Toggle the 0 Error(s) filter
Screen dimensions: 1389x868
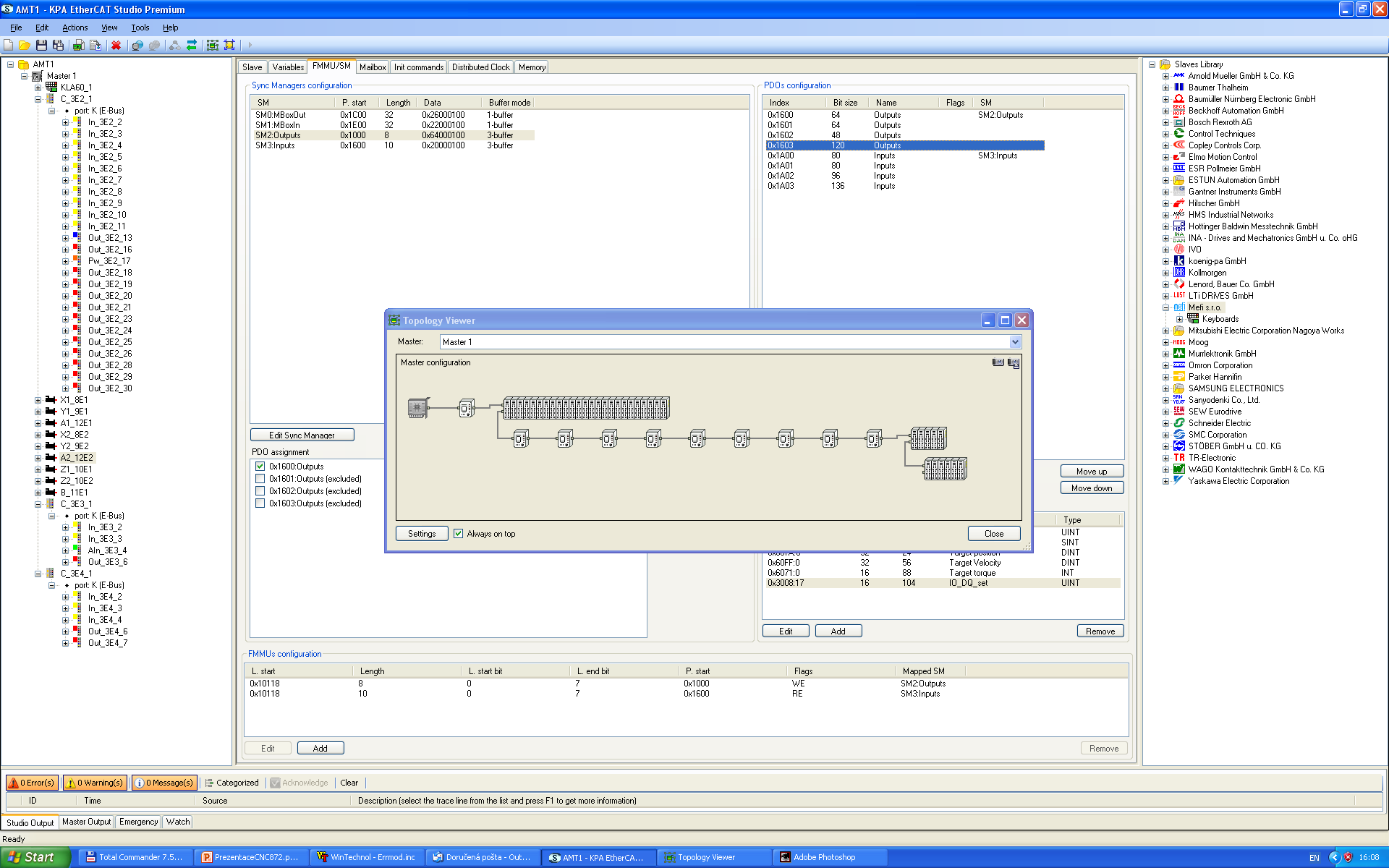coord(32,783)
